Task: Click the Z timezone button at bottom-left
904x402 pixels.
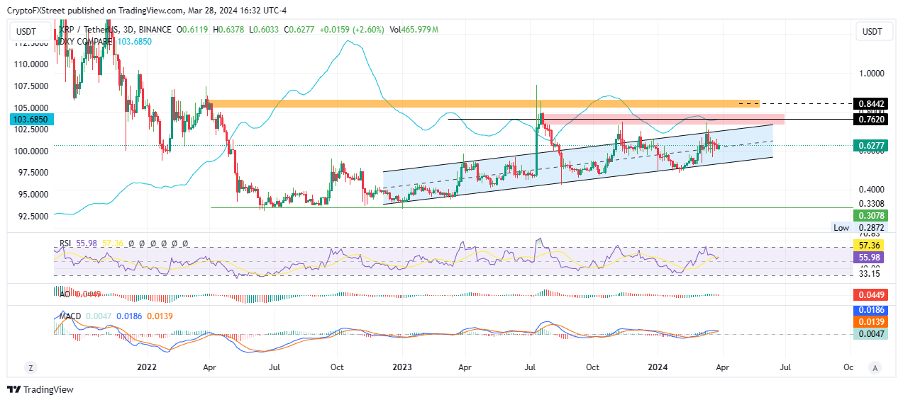Action: tap(30, 367)
